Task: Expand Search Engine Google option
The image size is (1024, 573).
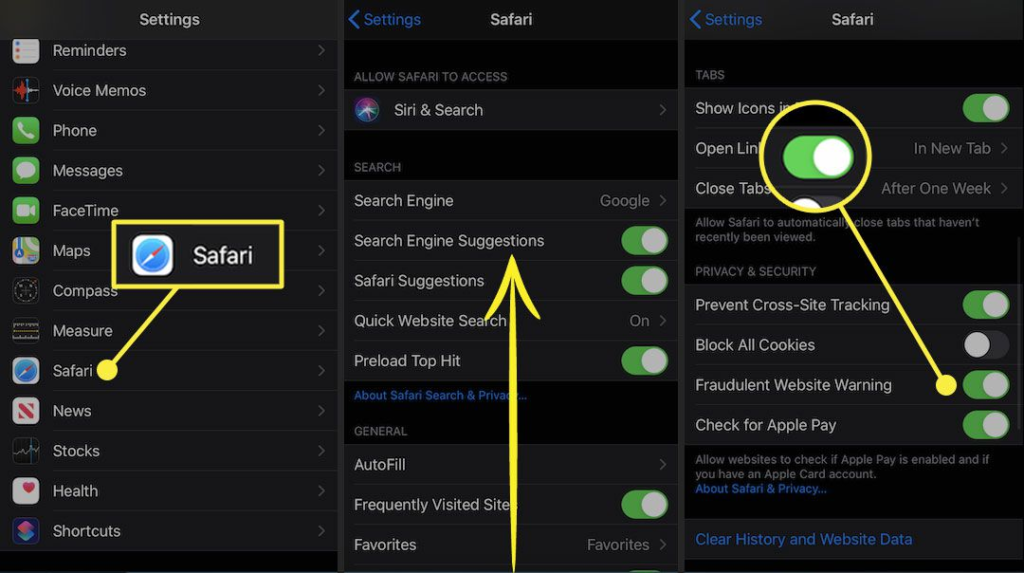Action: click(511, 201)
